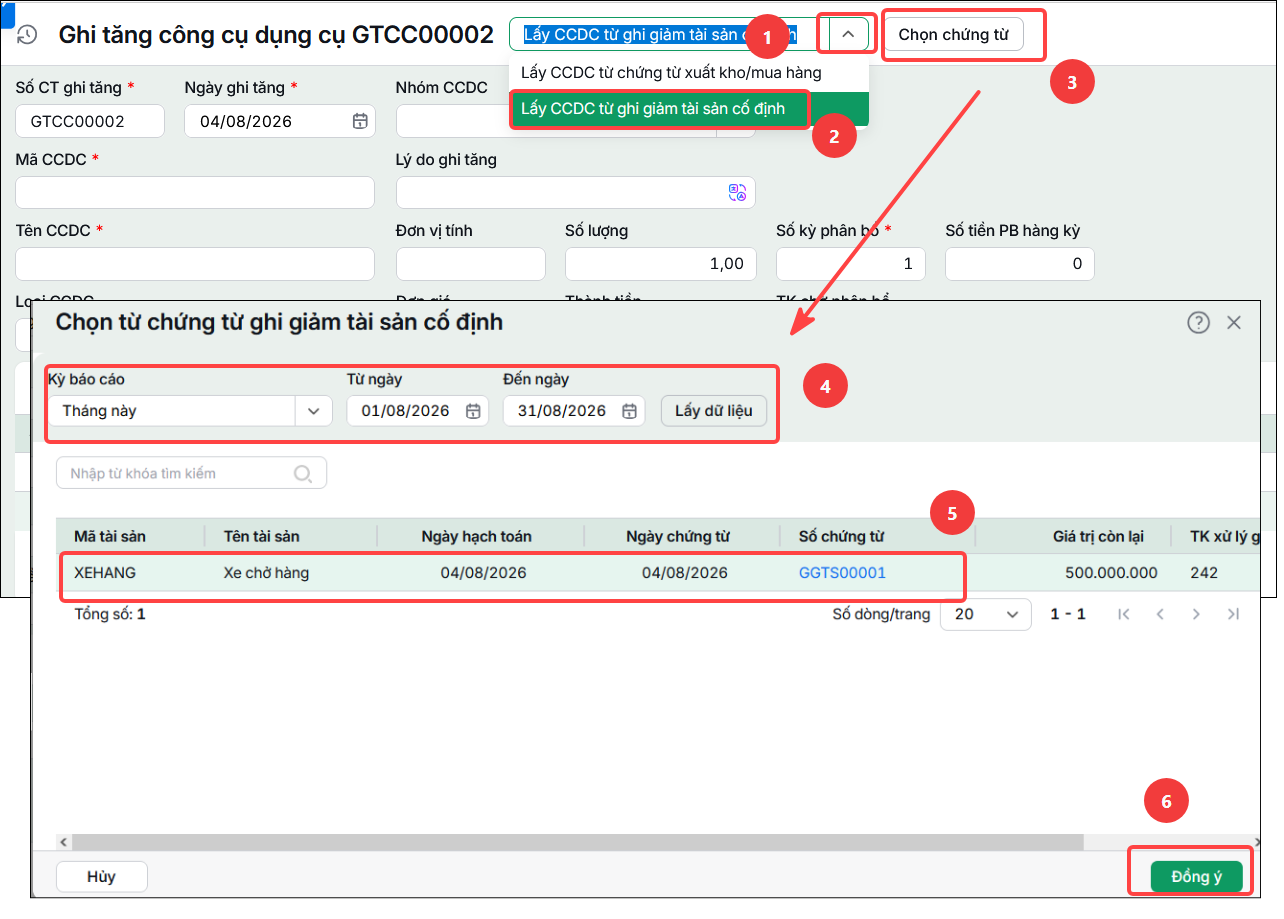Go to next page of results

point(1196,614)
